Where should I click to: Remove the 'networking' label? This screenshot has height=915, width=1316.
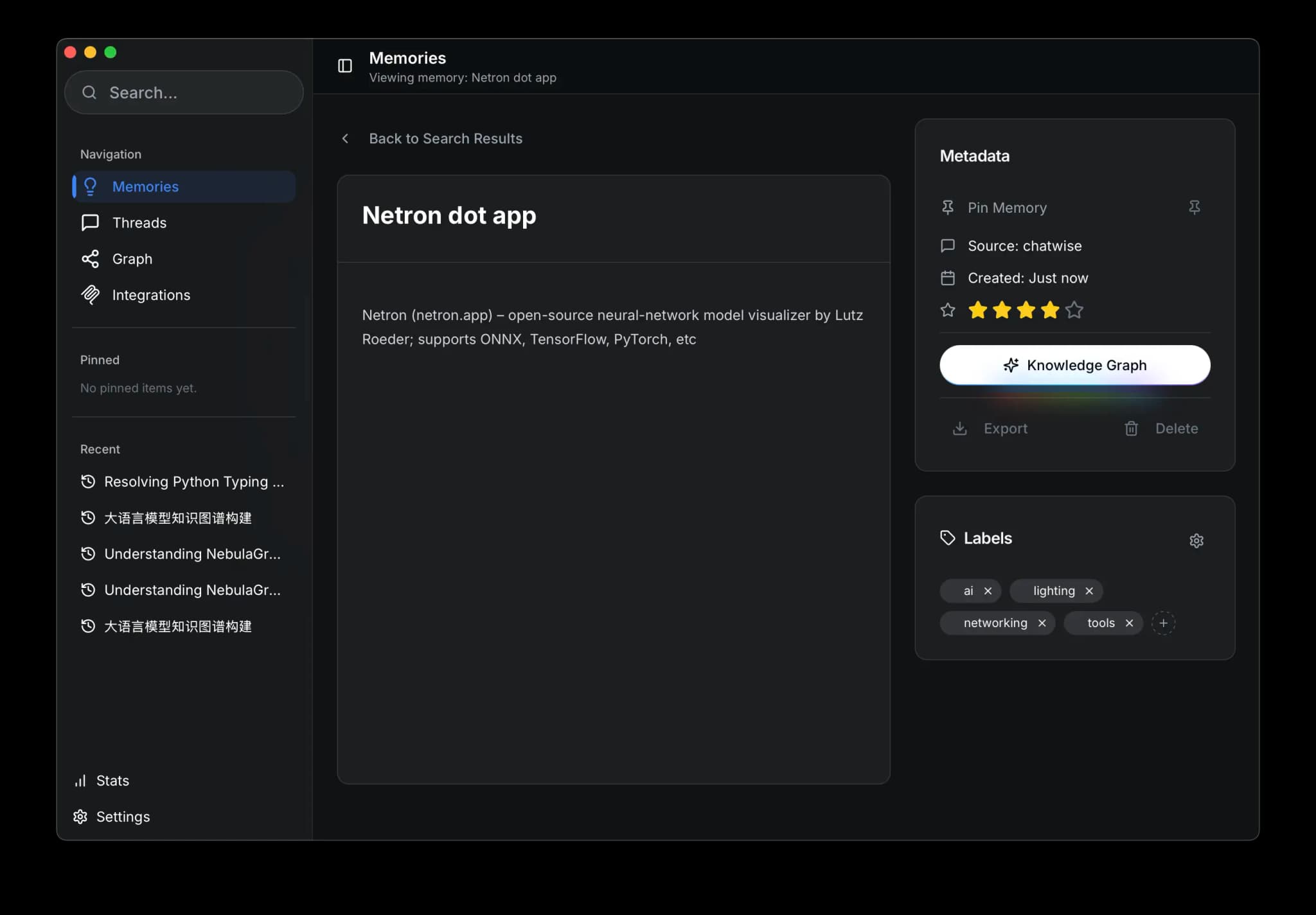point(1042,623)
